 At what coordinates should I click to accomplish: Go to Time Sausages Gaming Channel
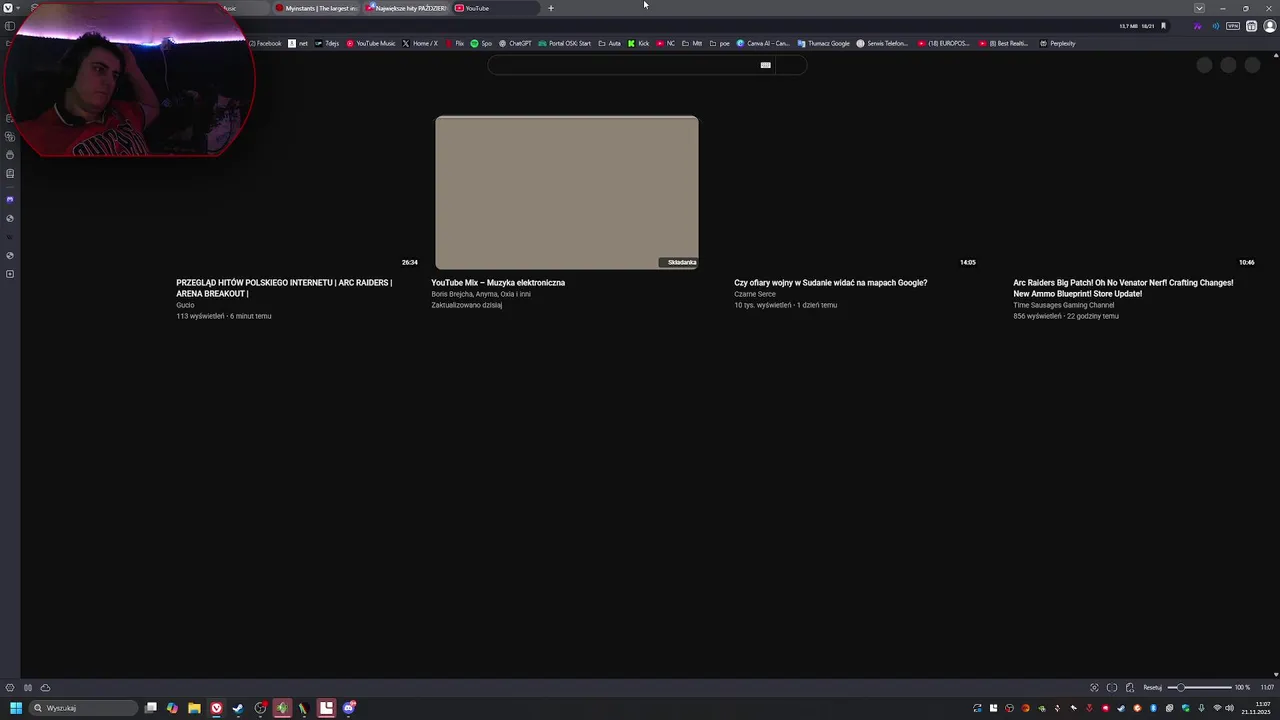1063,305
